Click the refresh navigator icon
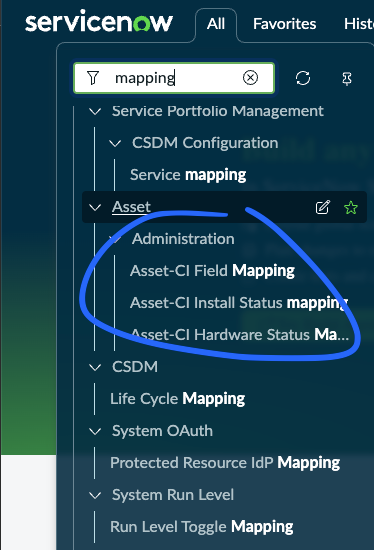Screen dimensions: 374x550 point(303,78)
